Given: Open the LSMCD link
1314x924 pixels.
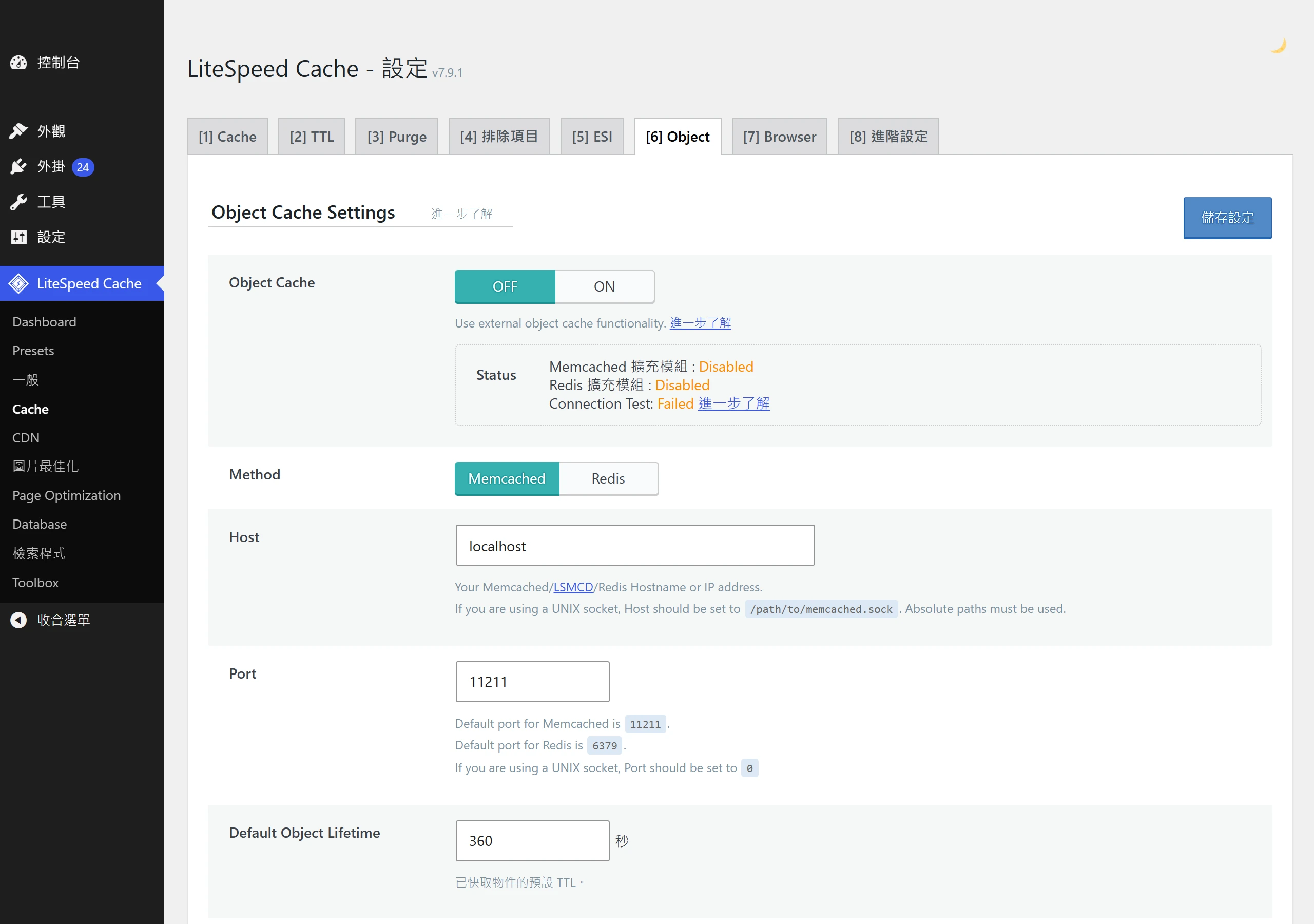Looking at the screenshot, I should click(573, 587).
